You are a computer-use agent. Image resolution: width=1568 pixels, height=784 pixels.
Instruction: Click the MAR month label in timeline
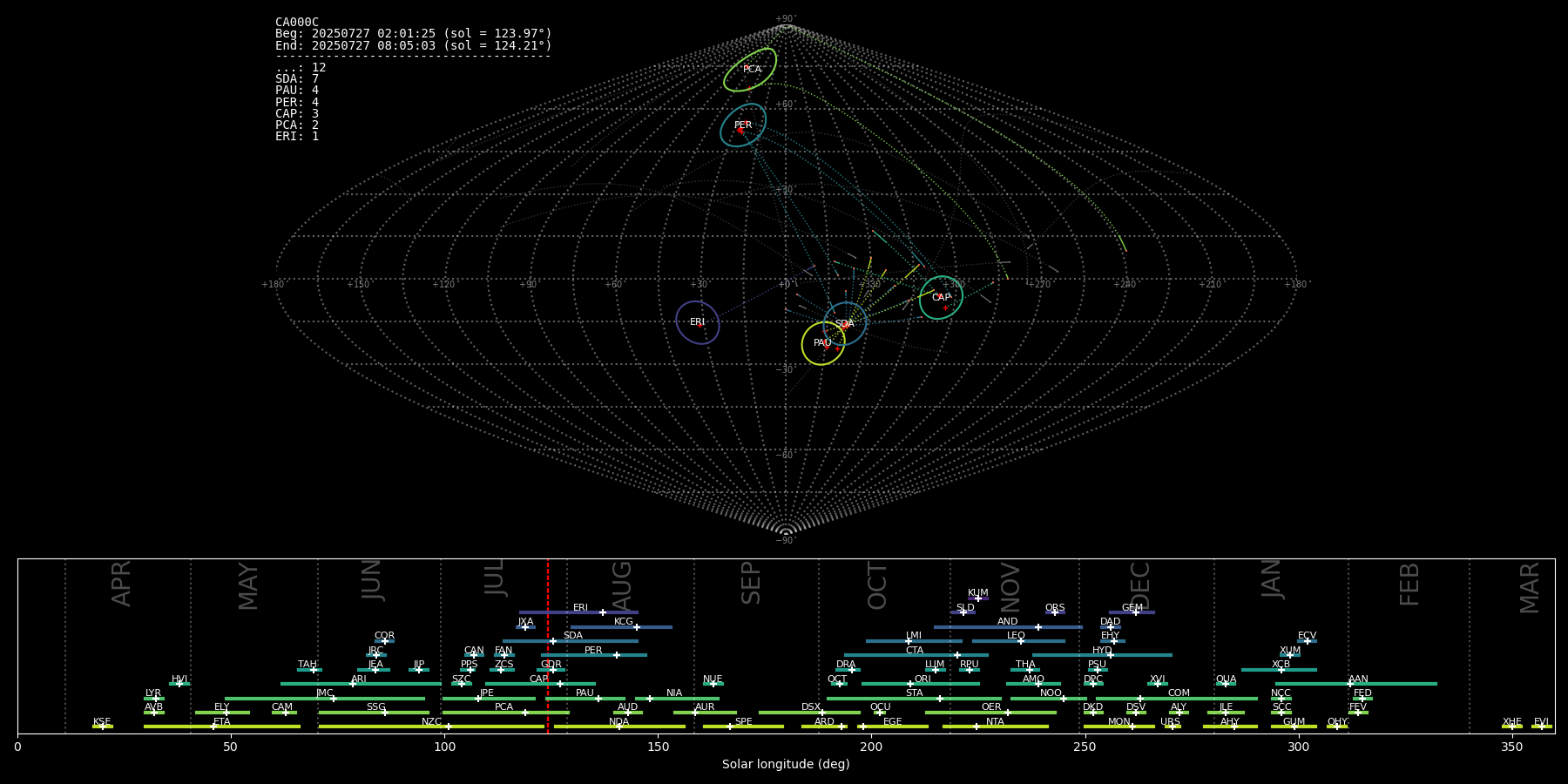click(x=1530, y=587)
